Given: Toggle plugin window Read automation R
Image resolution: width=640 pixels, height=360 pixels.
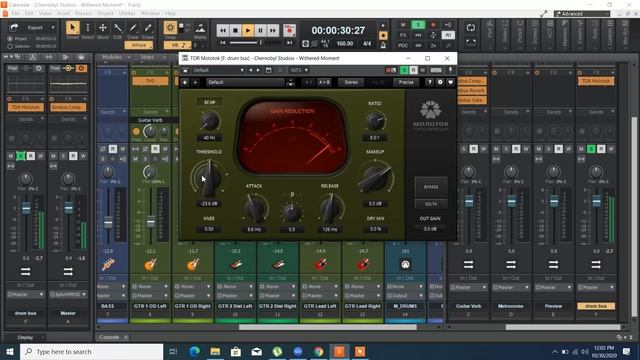Looking at the screenshot, I should pos(413,70).
